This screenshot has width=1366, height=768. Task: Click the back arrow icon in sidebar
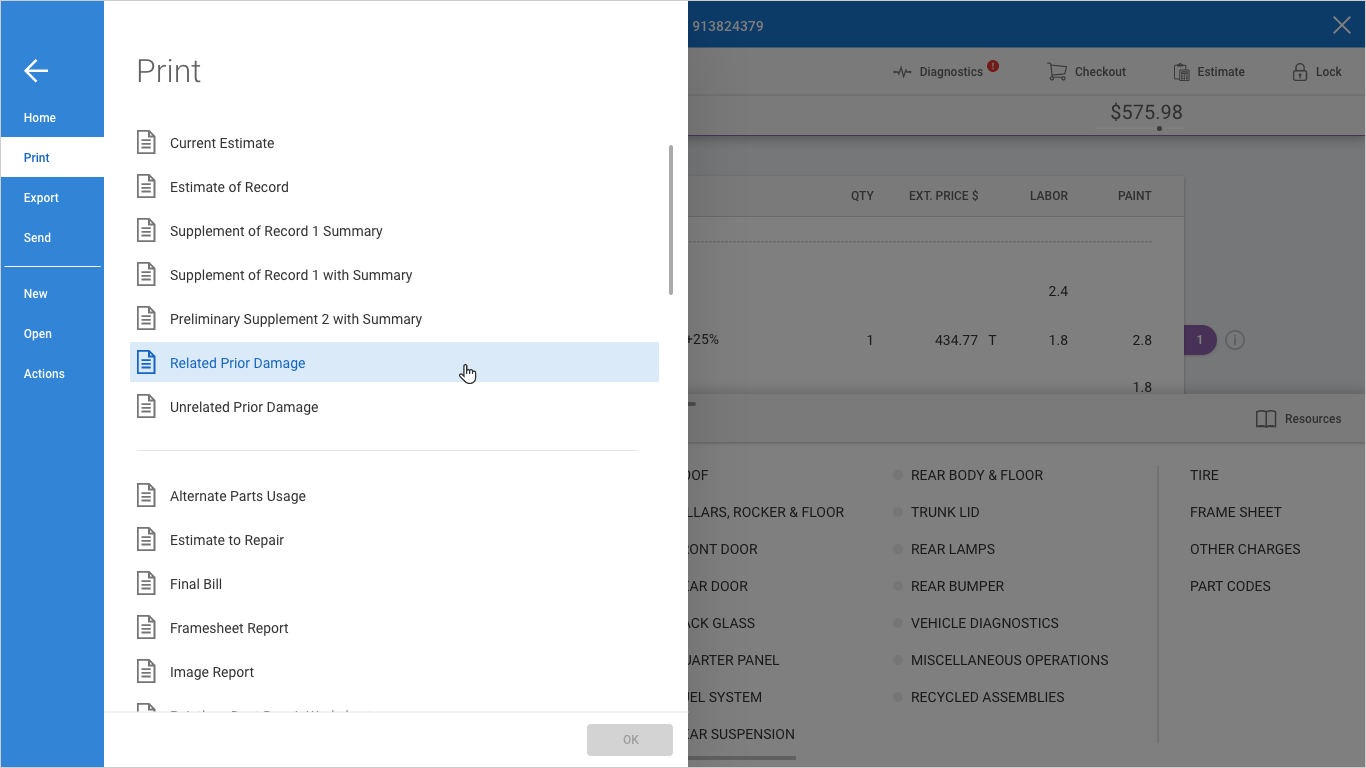[x=36, y=70]
